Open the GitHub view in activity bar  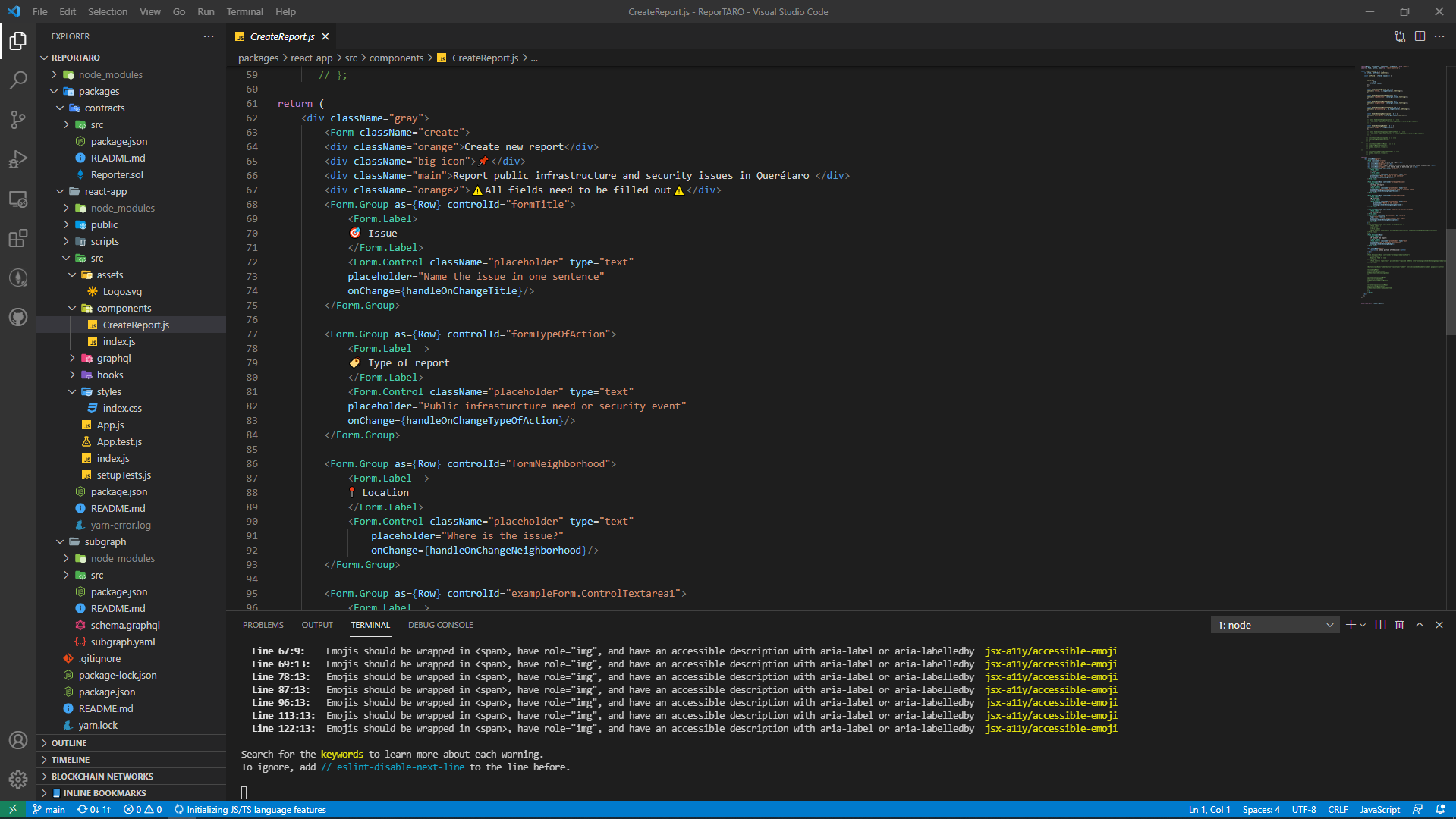click(18, 317)
